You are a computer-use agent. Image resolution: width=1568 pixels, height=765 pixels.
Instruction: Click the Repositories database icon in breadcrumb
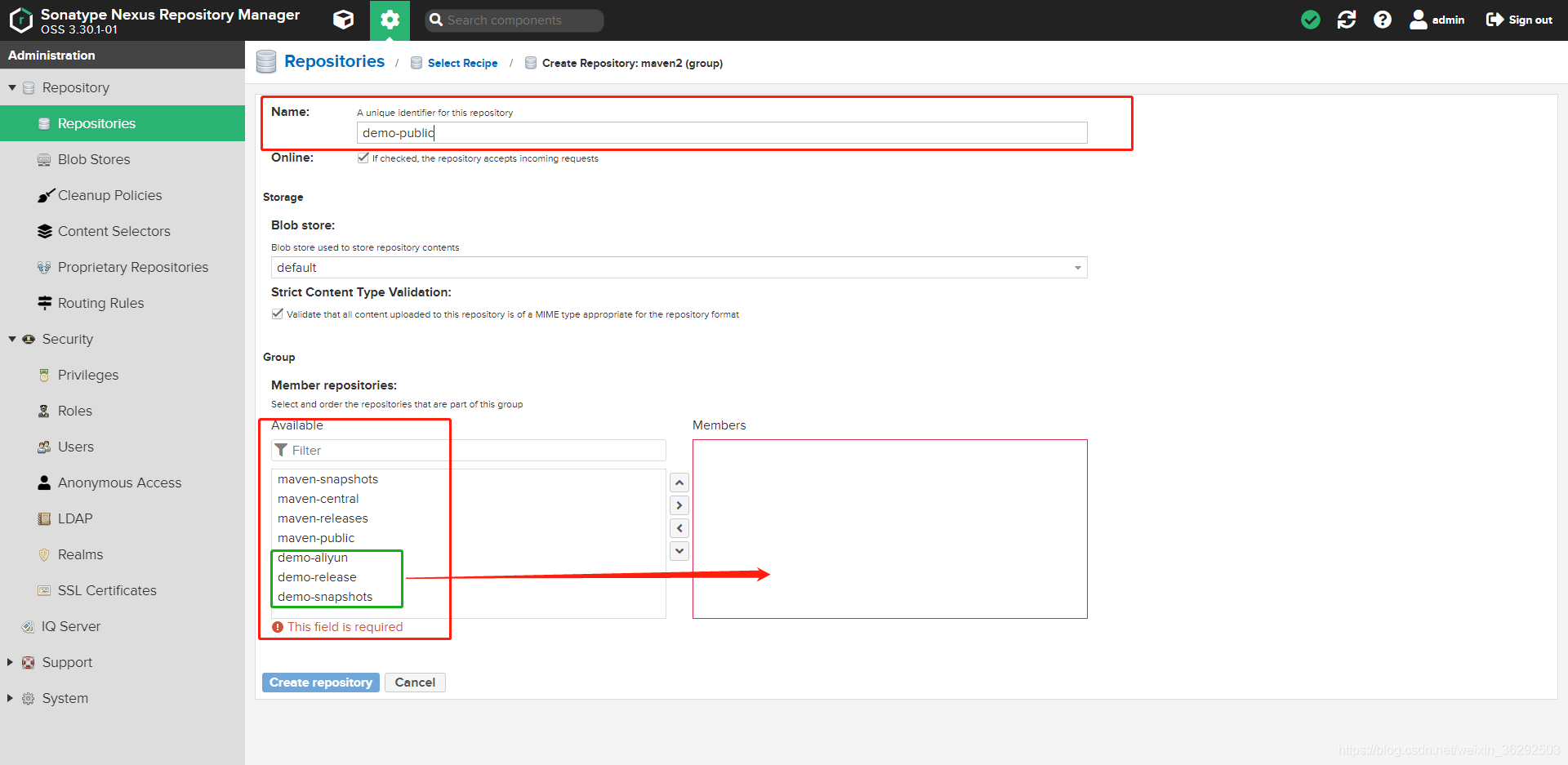(266, 62)
